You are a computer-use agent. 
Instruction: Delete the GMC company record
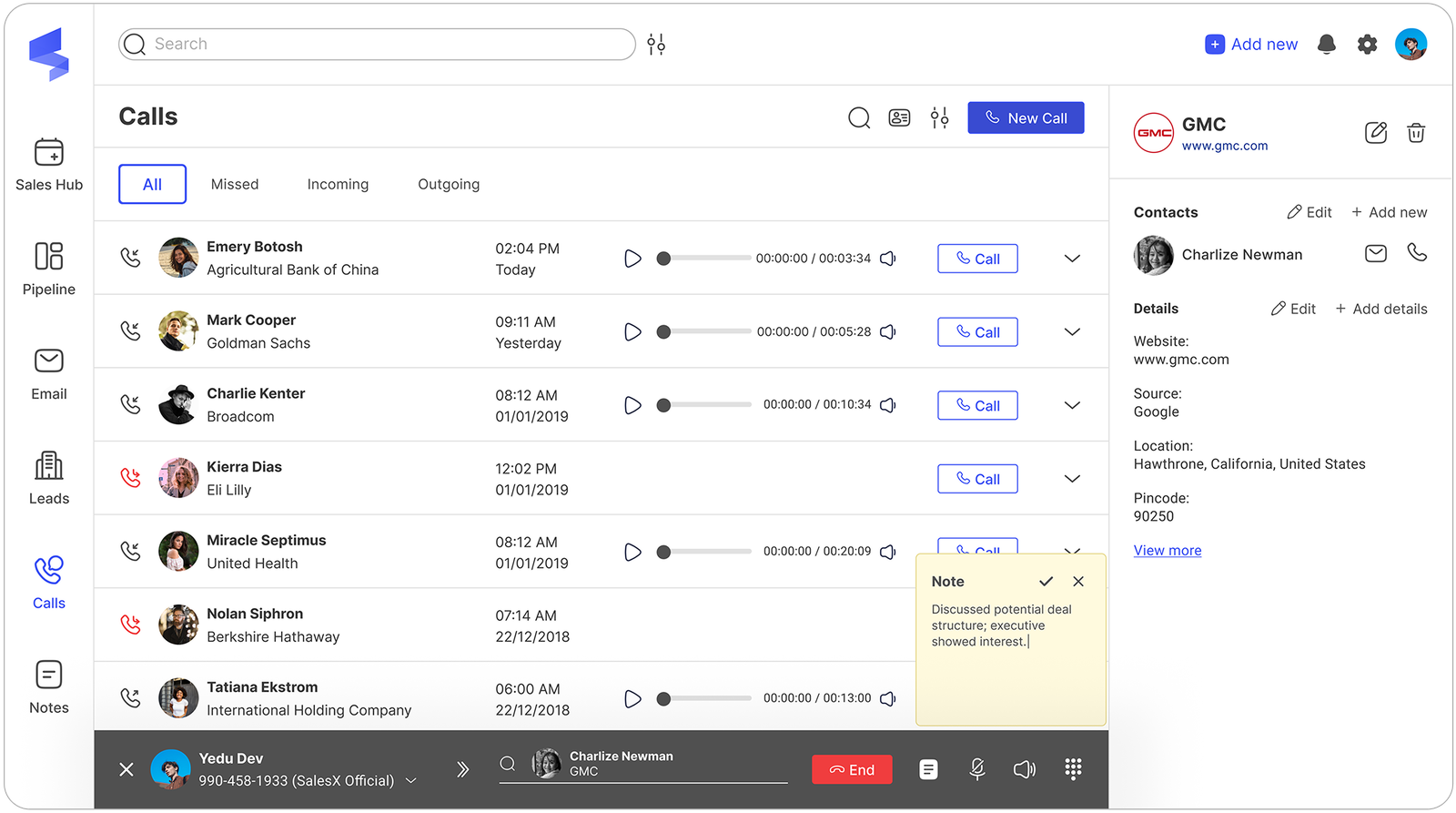pos(1416,133)
